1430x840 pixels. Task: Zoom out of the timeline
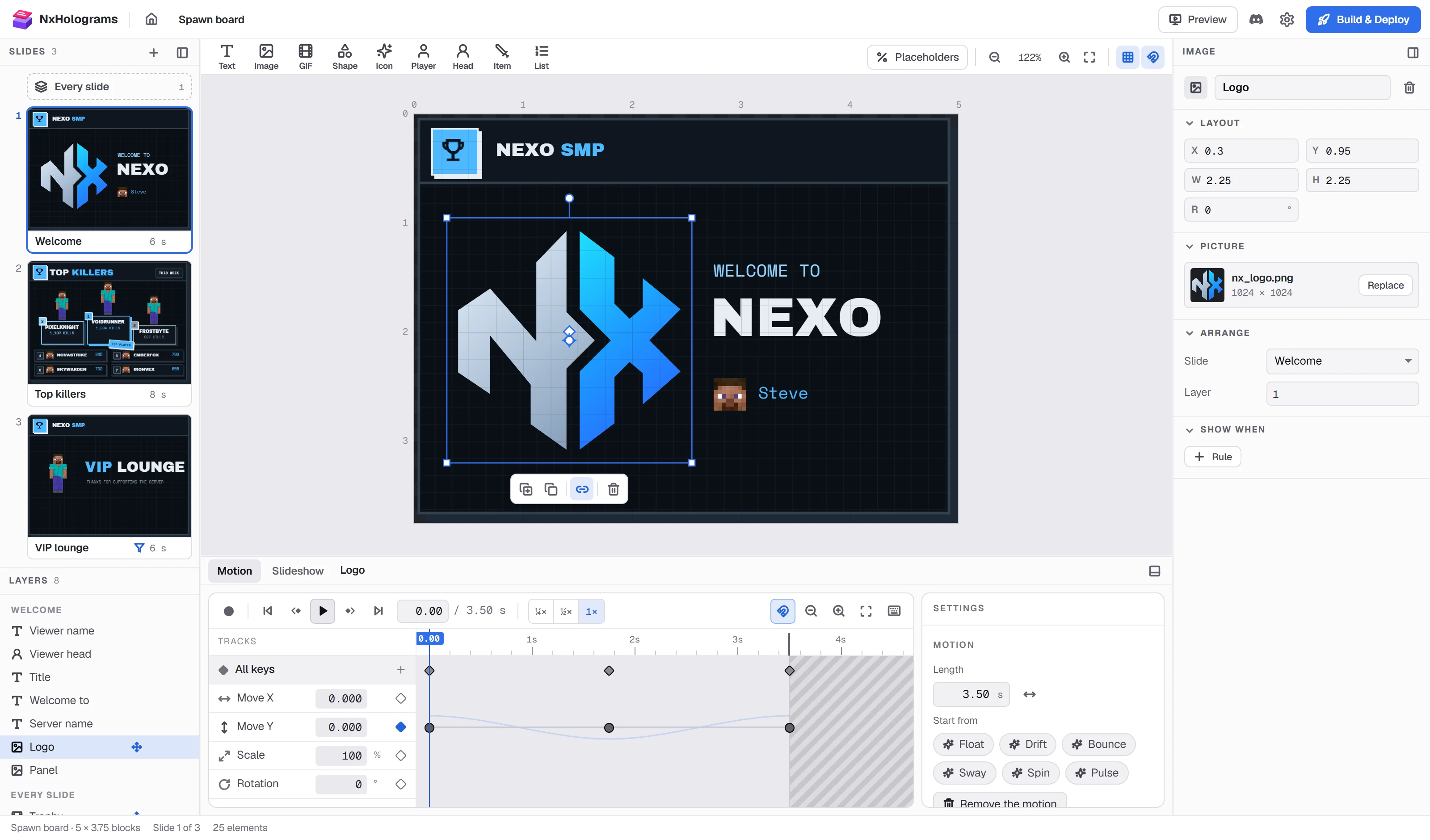point(811,611)
